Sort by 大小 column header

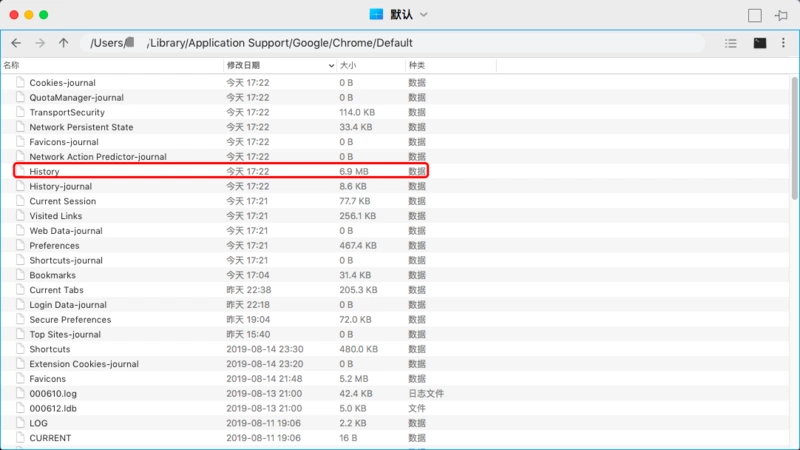click(348, 65)
